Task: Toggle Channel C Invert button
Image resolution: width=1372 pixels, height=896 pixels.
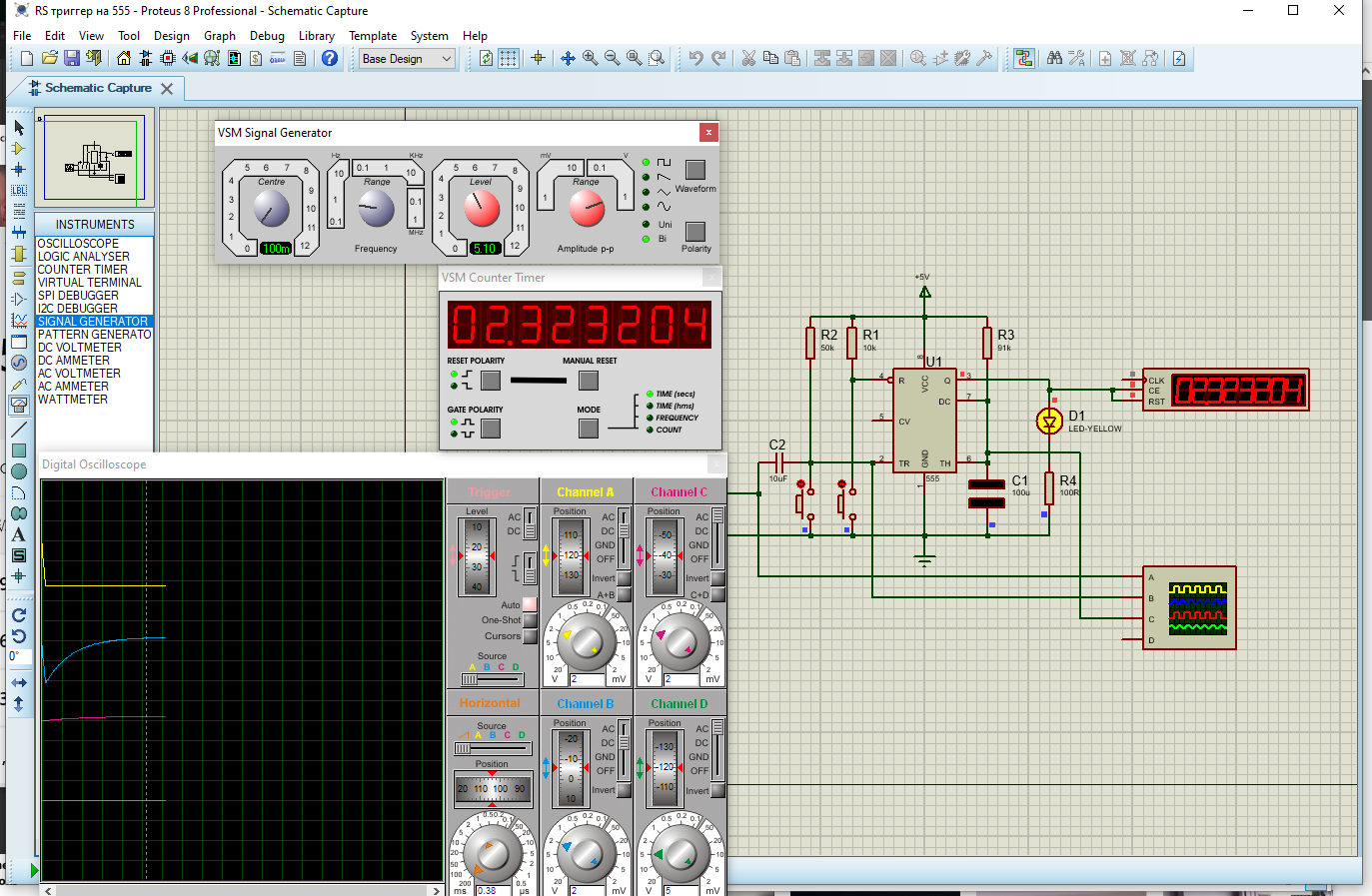Action: (717, 578)
